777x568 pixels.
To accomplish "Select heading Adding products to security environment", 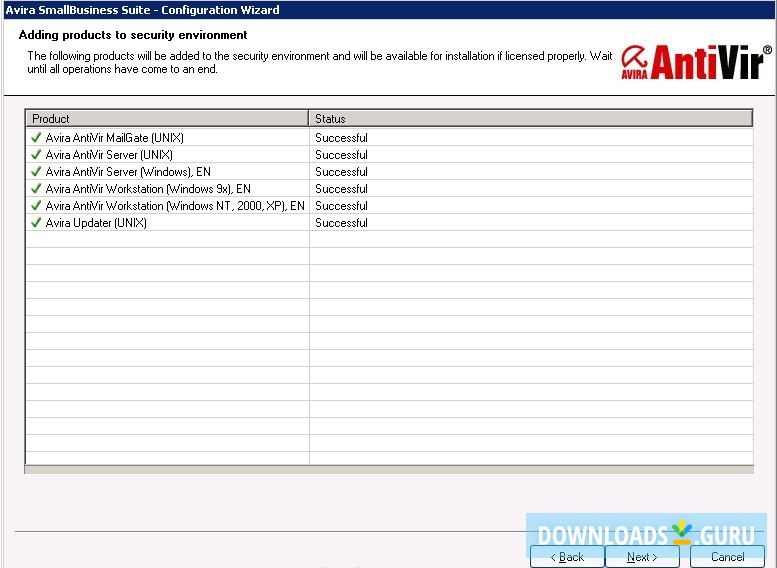I will (x=133, y=35).
